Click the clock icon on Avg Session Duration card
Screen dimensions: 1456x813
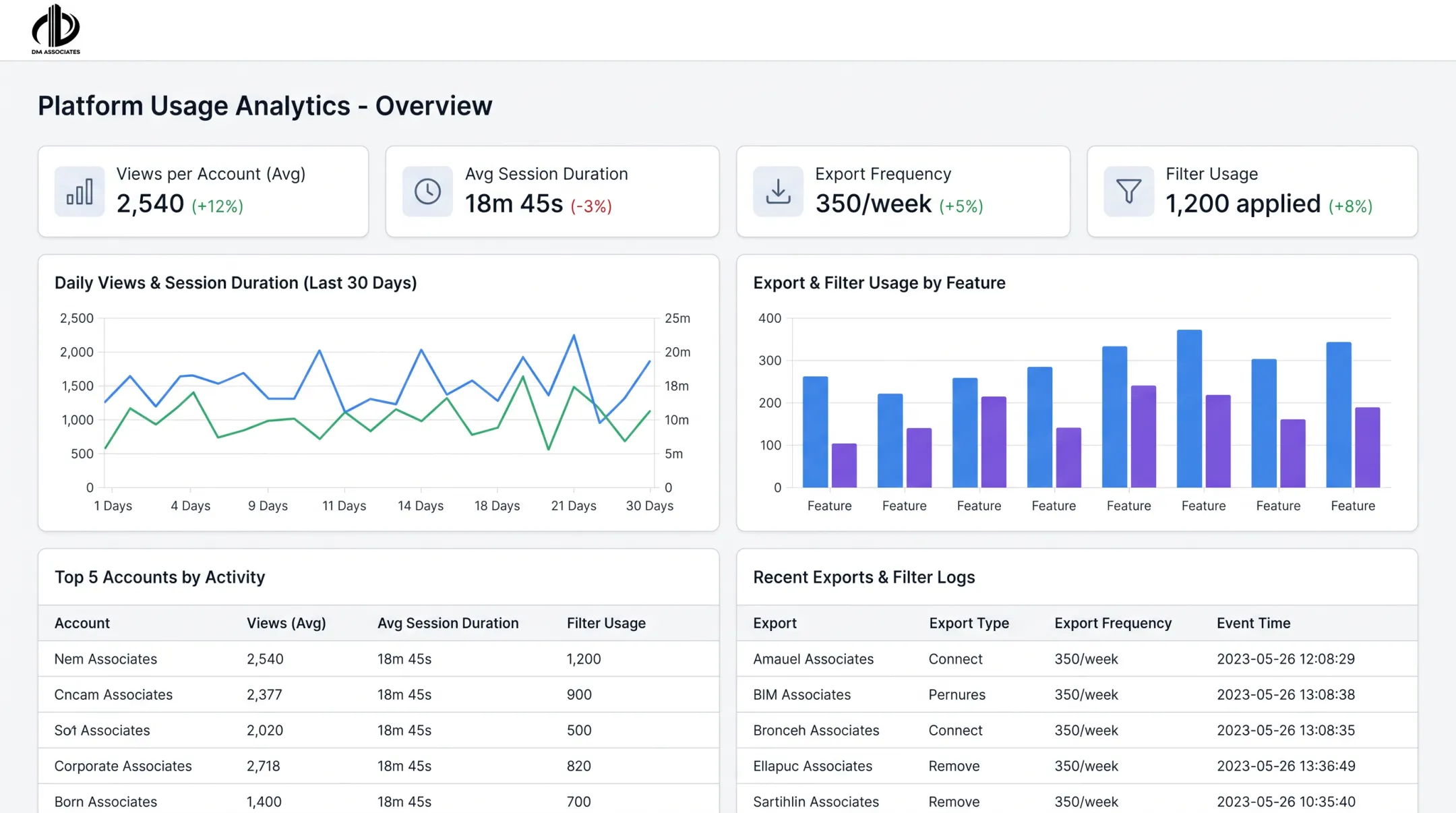(427, 191)
